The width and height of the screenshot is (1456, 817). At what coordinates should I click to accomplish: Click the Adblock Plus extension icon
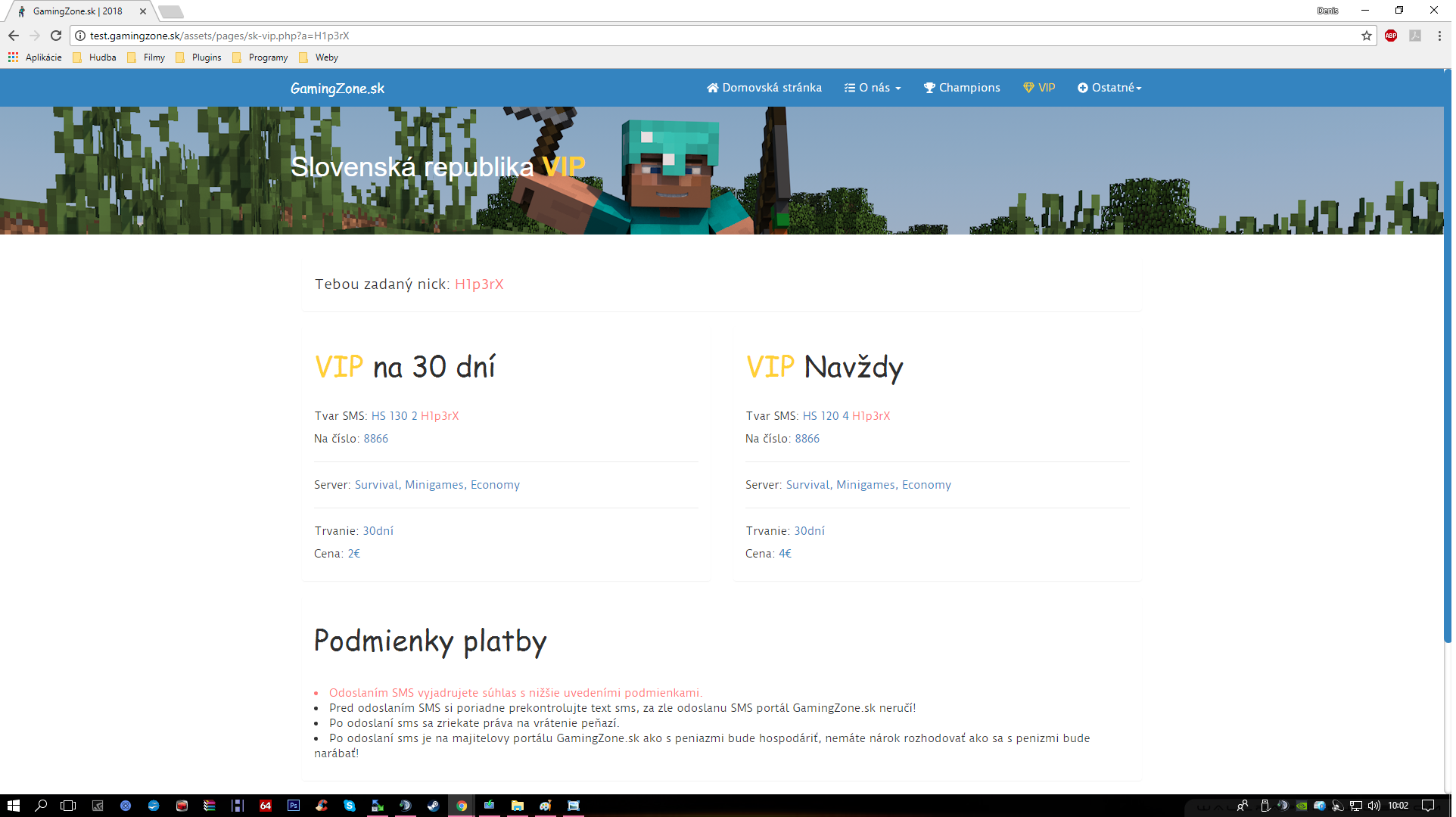click(x=1391, y=36)
